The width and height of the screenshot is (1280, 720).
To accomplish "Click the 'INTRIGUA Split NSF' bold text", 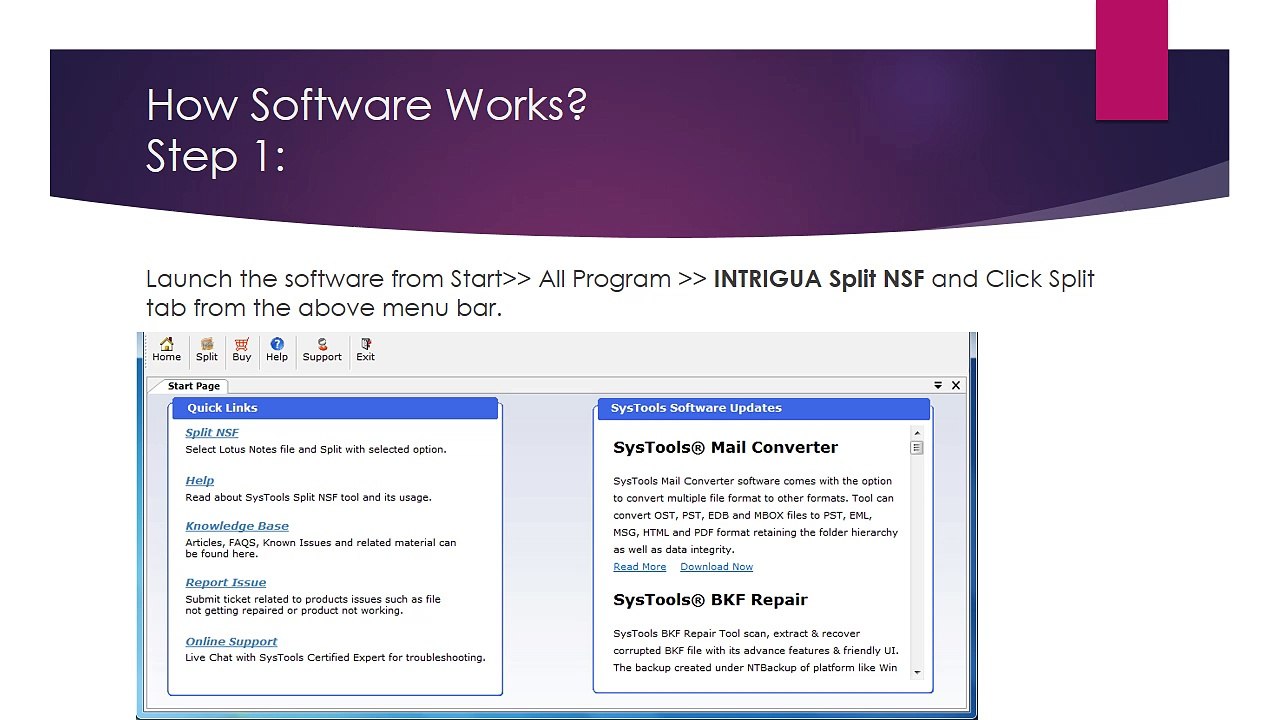I will 819,279.
